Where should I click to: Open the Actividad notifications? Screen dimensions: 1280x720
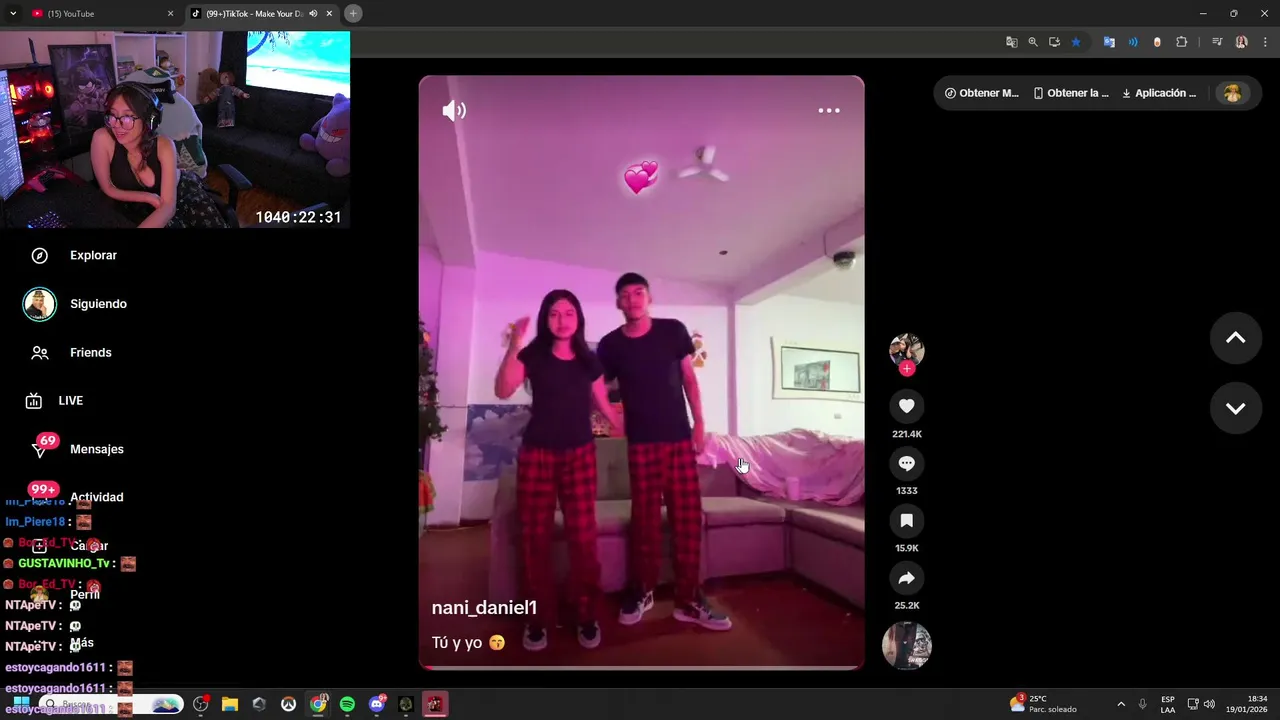97,497
